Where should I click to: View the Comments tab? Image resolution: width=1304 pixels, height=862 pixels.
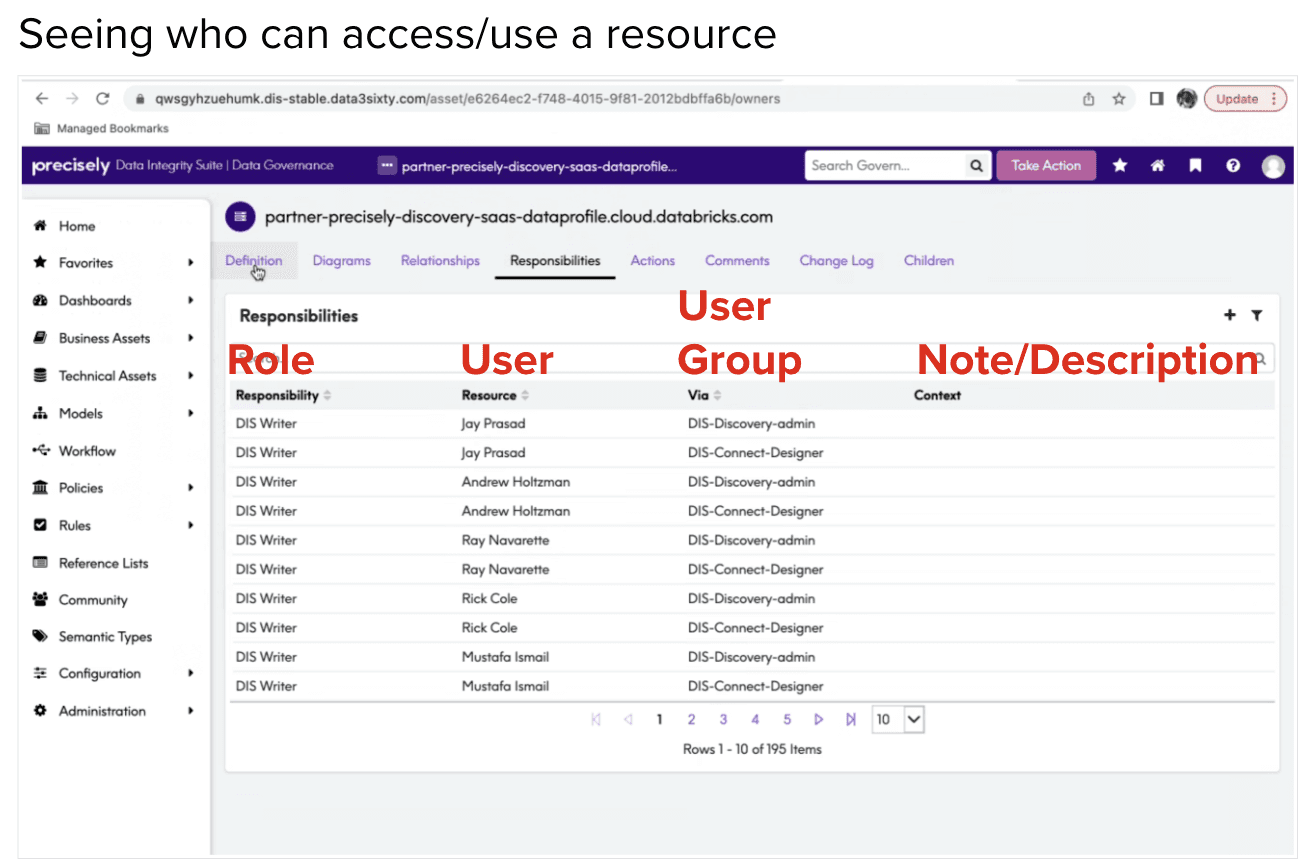[737, 261]
